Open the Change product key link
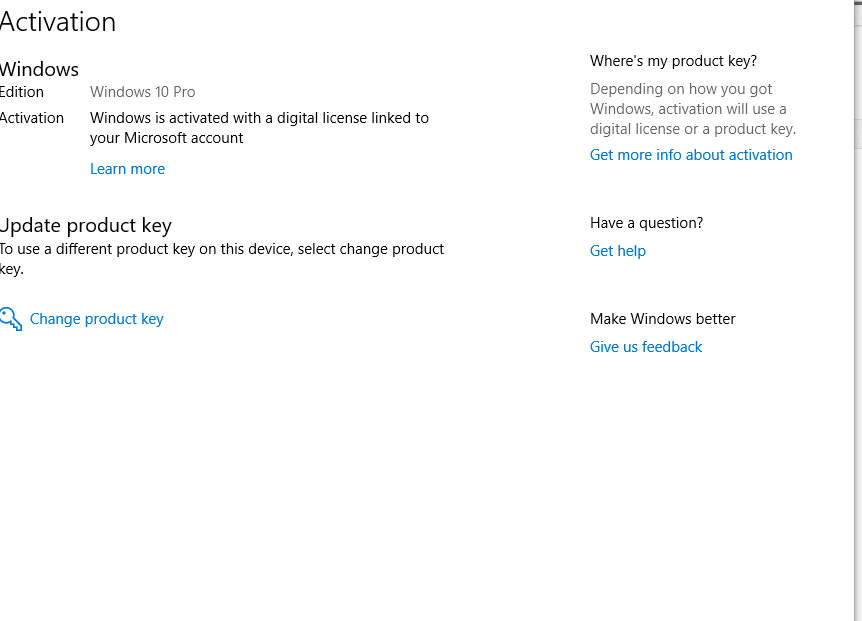This screenshot has height=621, width=862. (x=97, y=319)
